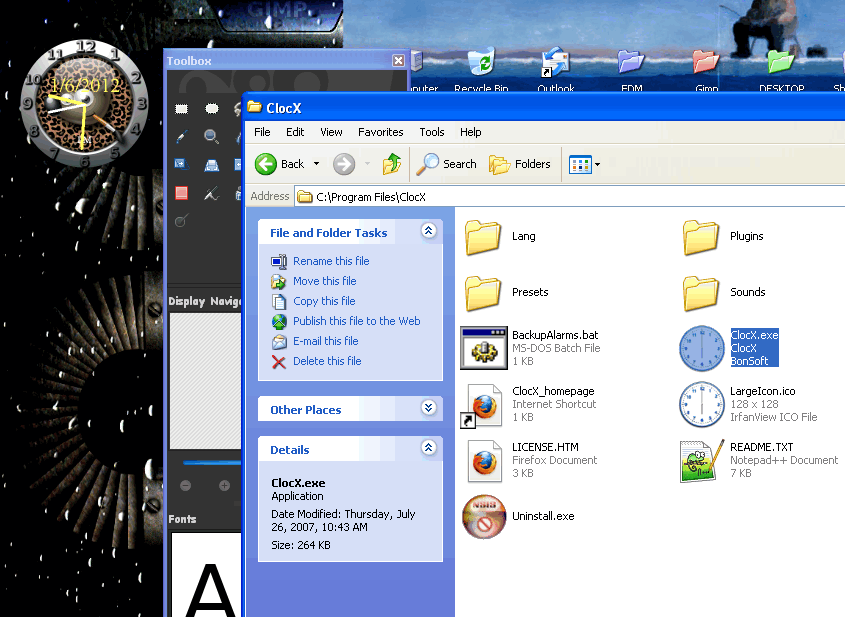Click the Recycle Bin desktop icon

click(x=481, y=63)
